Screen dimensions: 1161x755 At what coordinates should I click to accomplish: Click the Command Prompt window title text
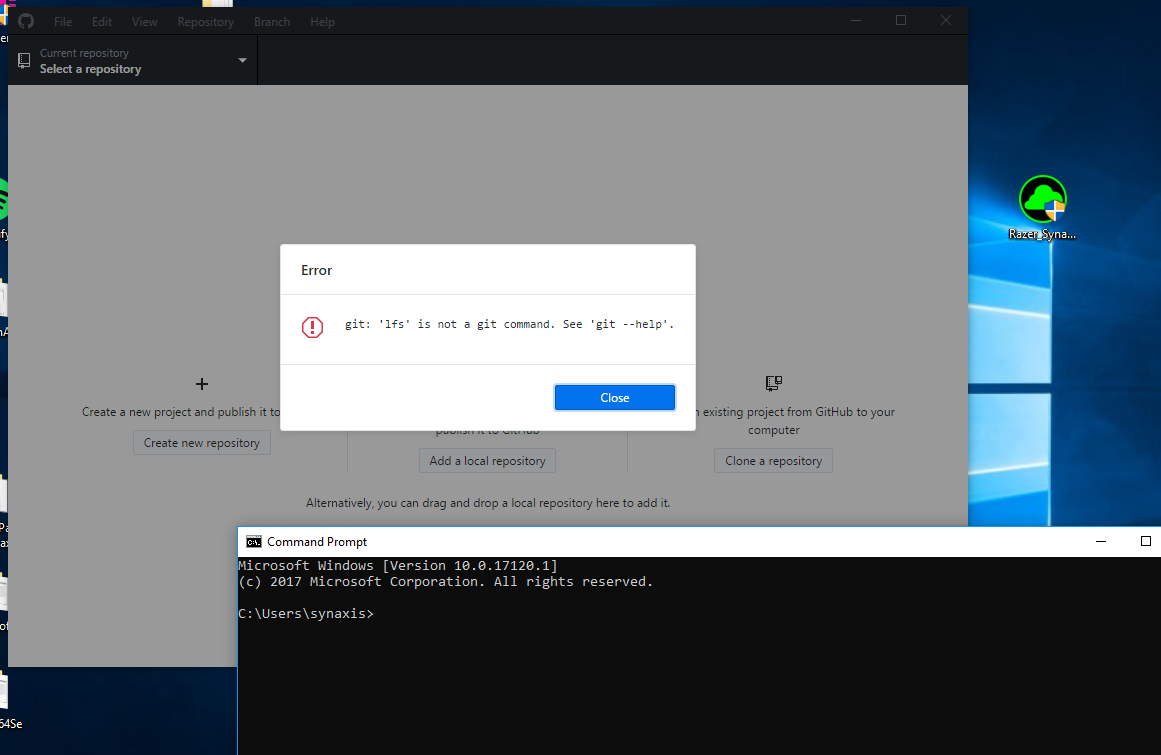[x=317, y=542]
